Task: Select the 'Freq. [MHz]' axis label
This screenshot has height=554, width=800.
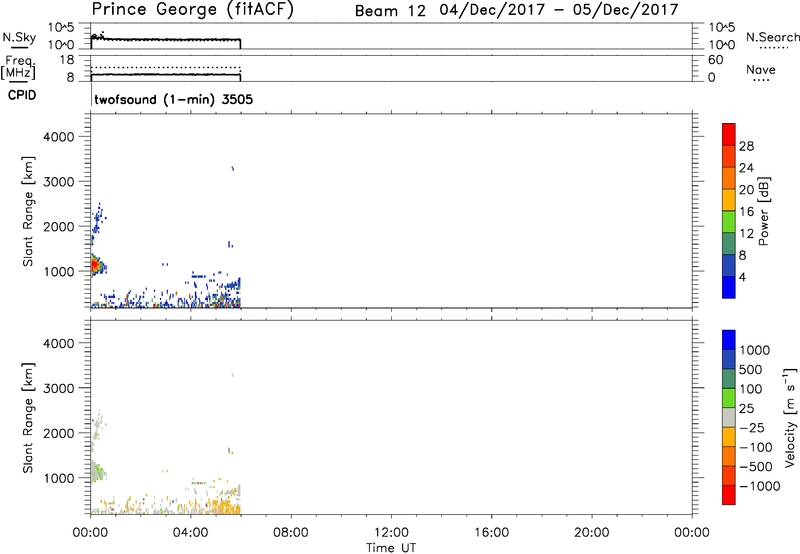Action: click(x=19, y=68)
